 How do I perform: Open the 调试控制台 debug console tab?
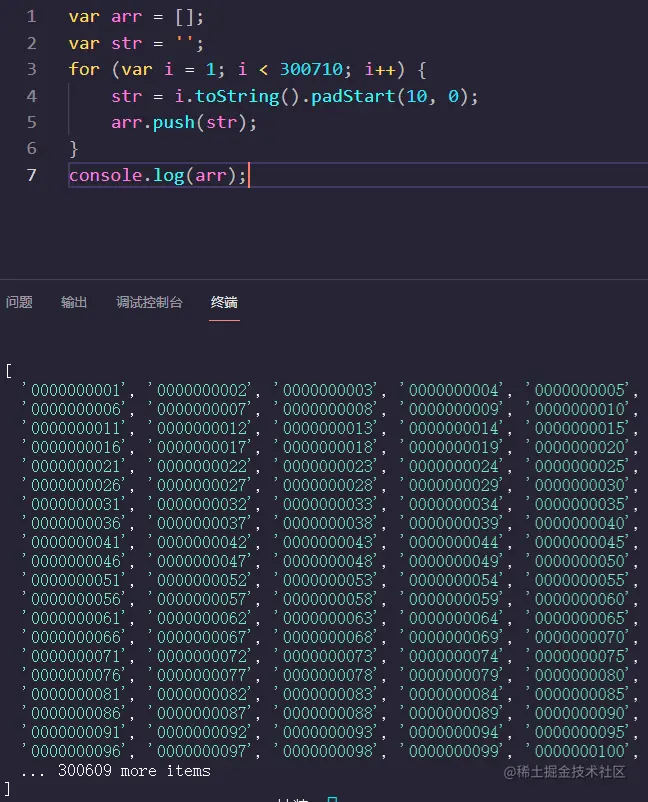pos(149,302)
